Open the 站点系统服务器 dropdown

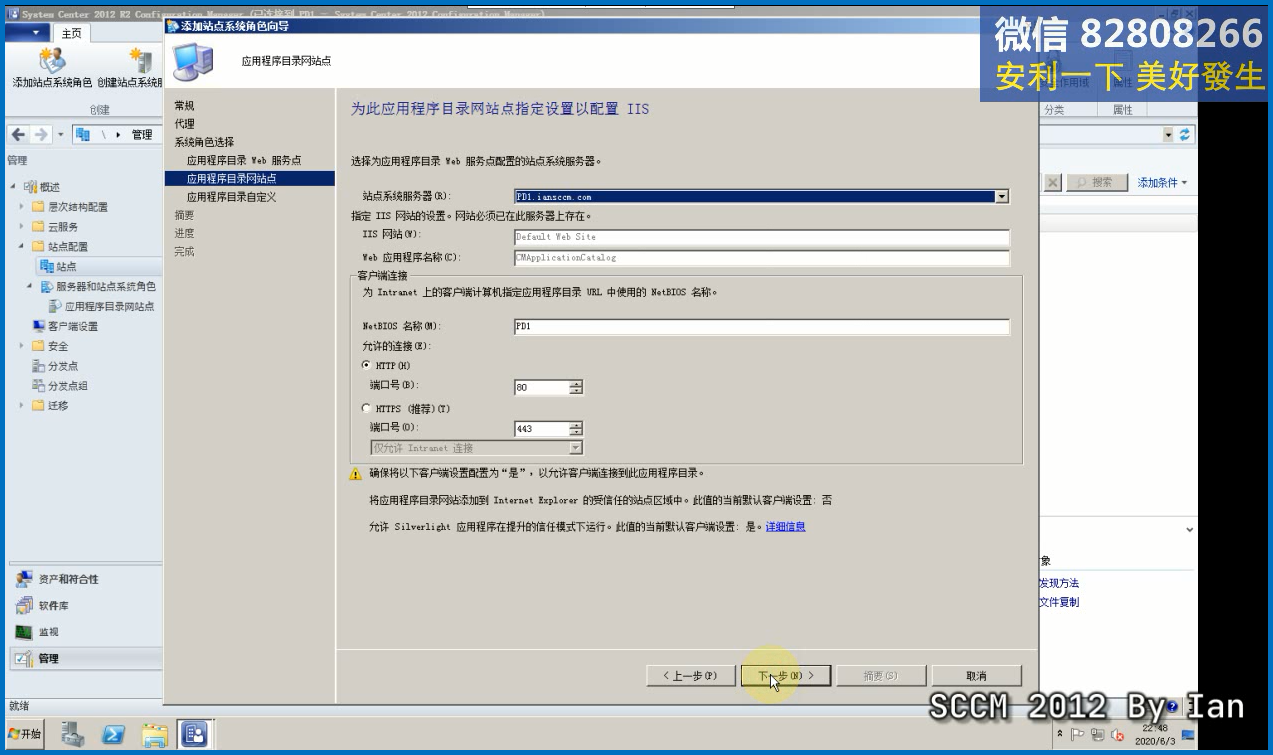coord(1002,197)
